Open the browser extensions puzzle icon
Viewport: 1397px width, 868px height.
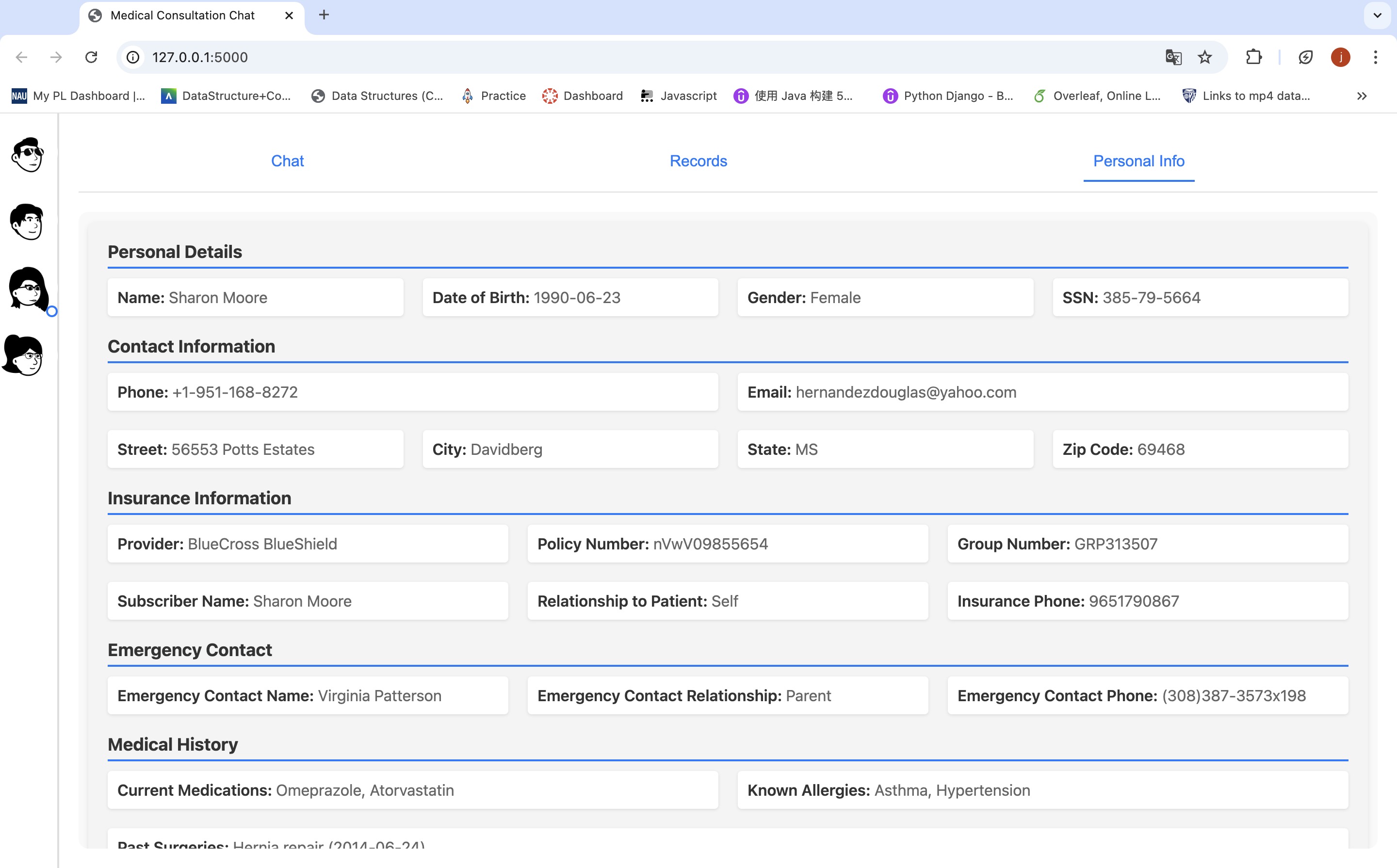coord(1253,57)
